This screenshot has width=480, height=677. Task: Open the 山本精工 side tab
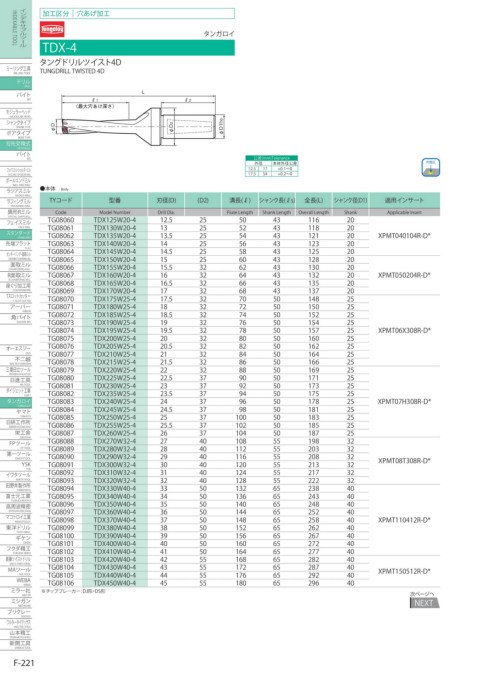click(x=16, y=634)
